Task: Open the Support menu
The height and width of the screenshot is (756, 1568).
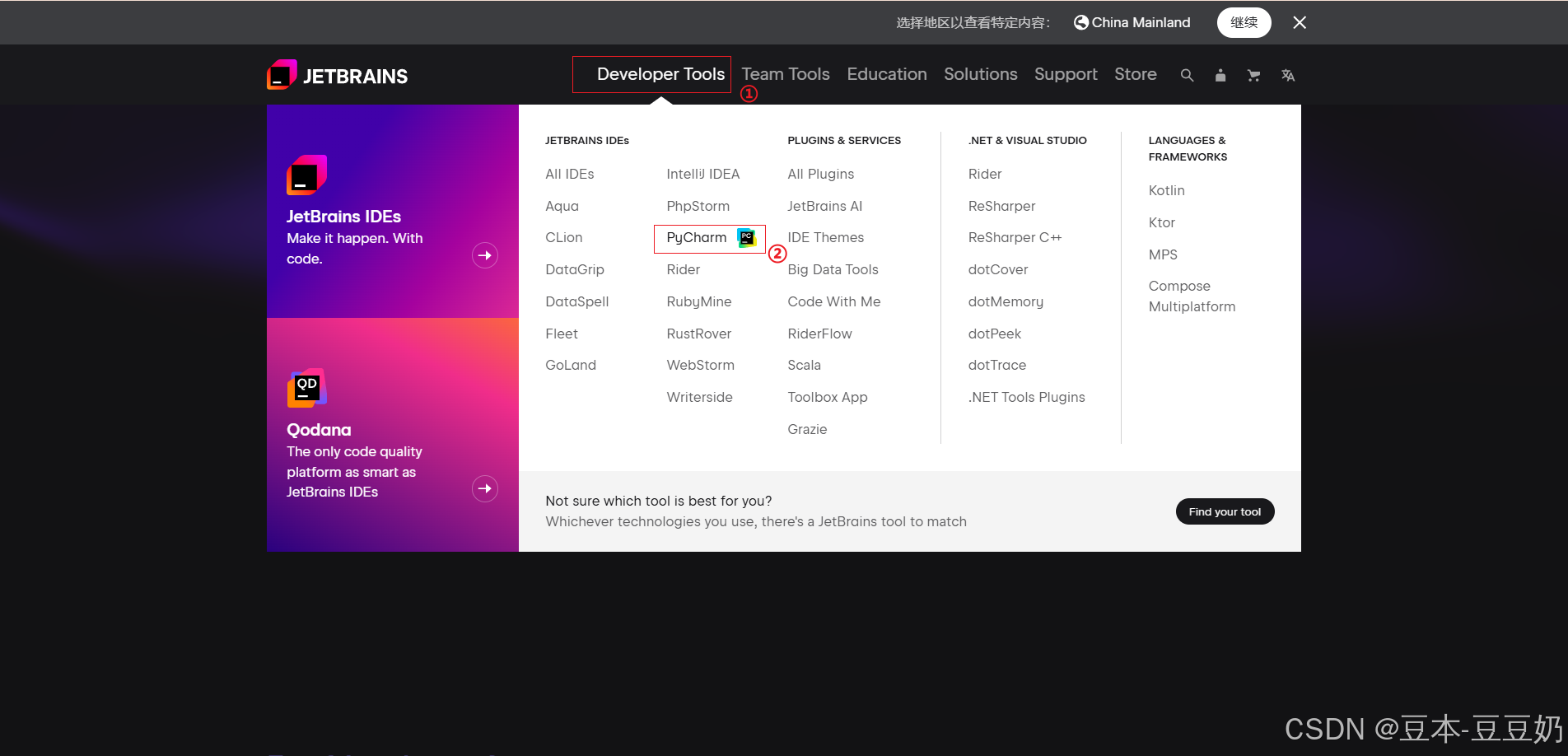Action: point(1066,74)
